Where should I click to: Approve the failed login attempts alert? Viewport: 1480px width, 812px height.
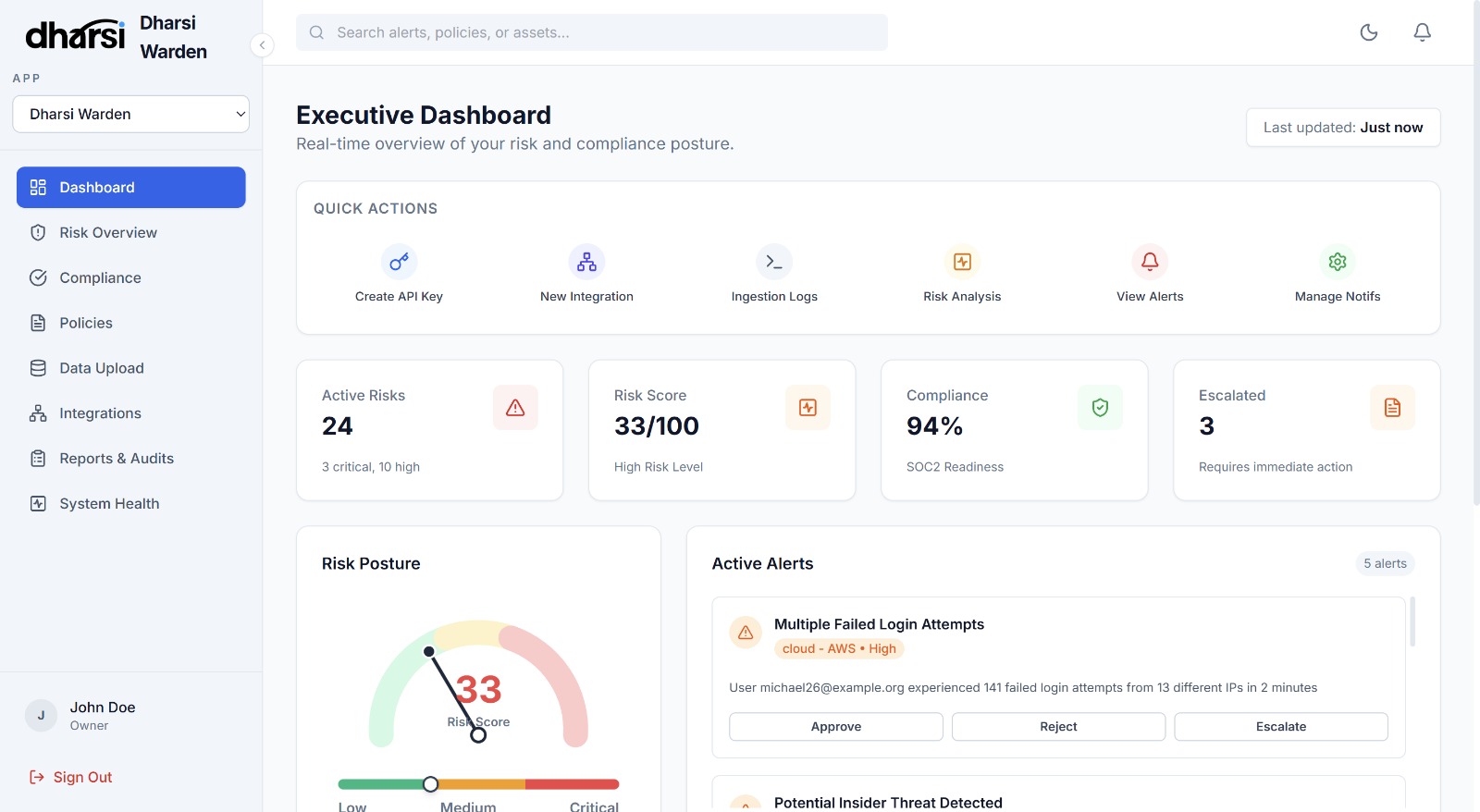coord(835,727)
